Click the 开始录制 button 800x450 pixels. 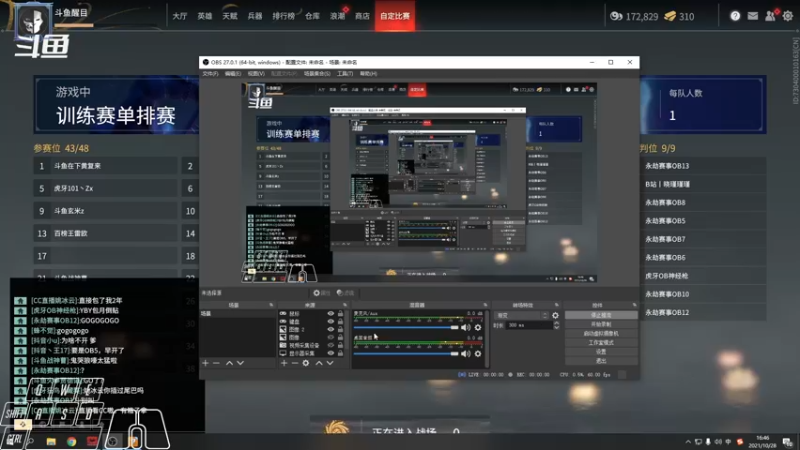click(601, 324)
